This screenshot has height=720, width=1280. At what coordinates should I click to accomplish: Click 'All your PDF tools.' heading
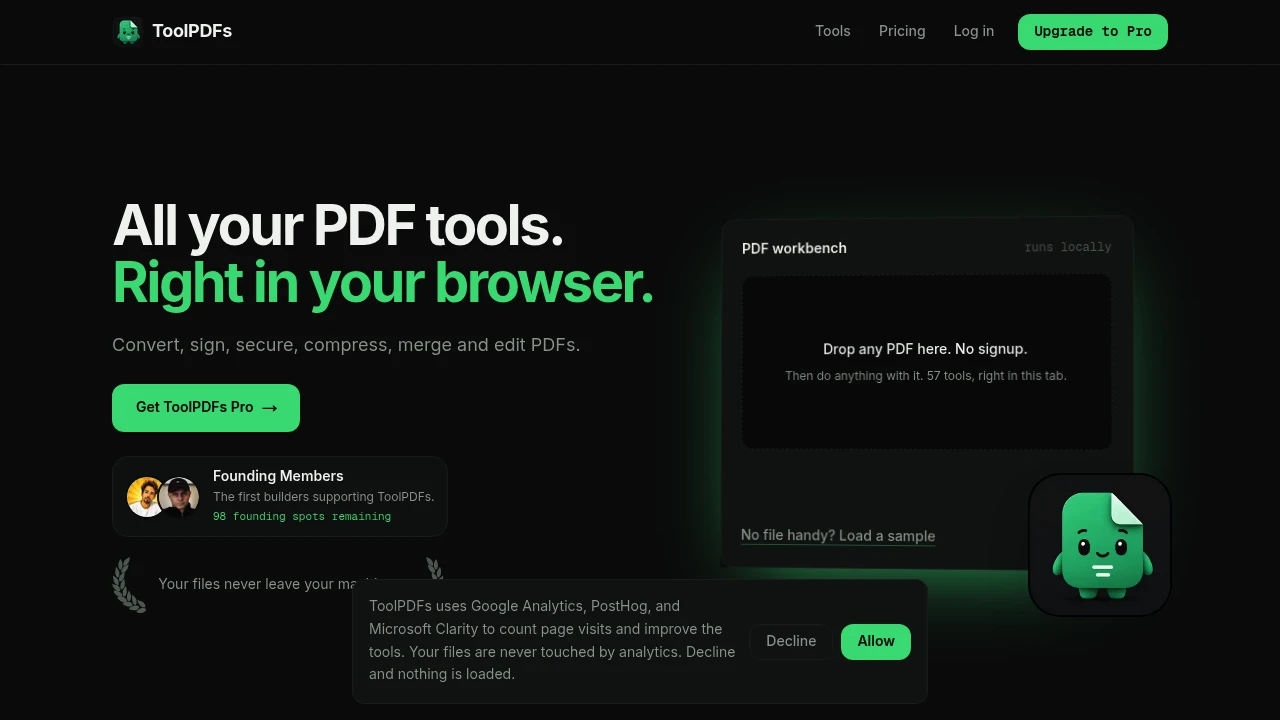coord(338,226)
